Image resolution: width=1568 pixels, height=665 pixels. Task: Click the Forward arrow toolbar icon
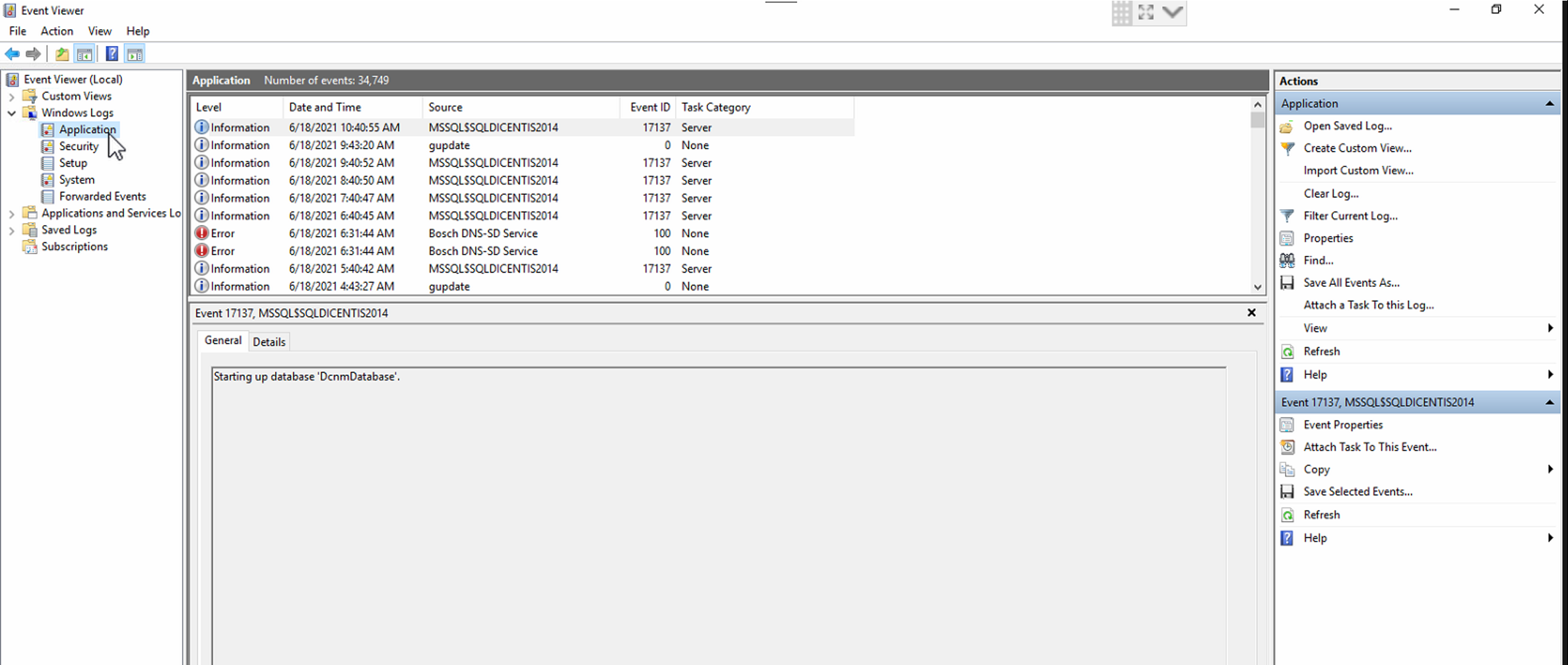click(33, 54)
